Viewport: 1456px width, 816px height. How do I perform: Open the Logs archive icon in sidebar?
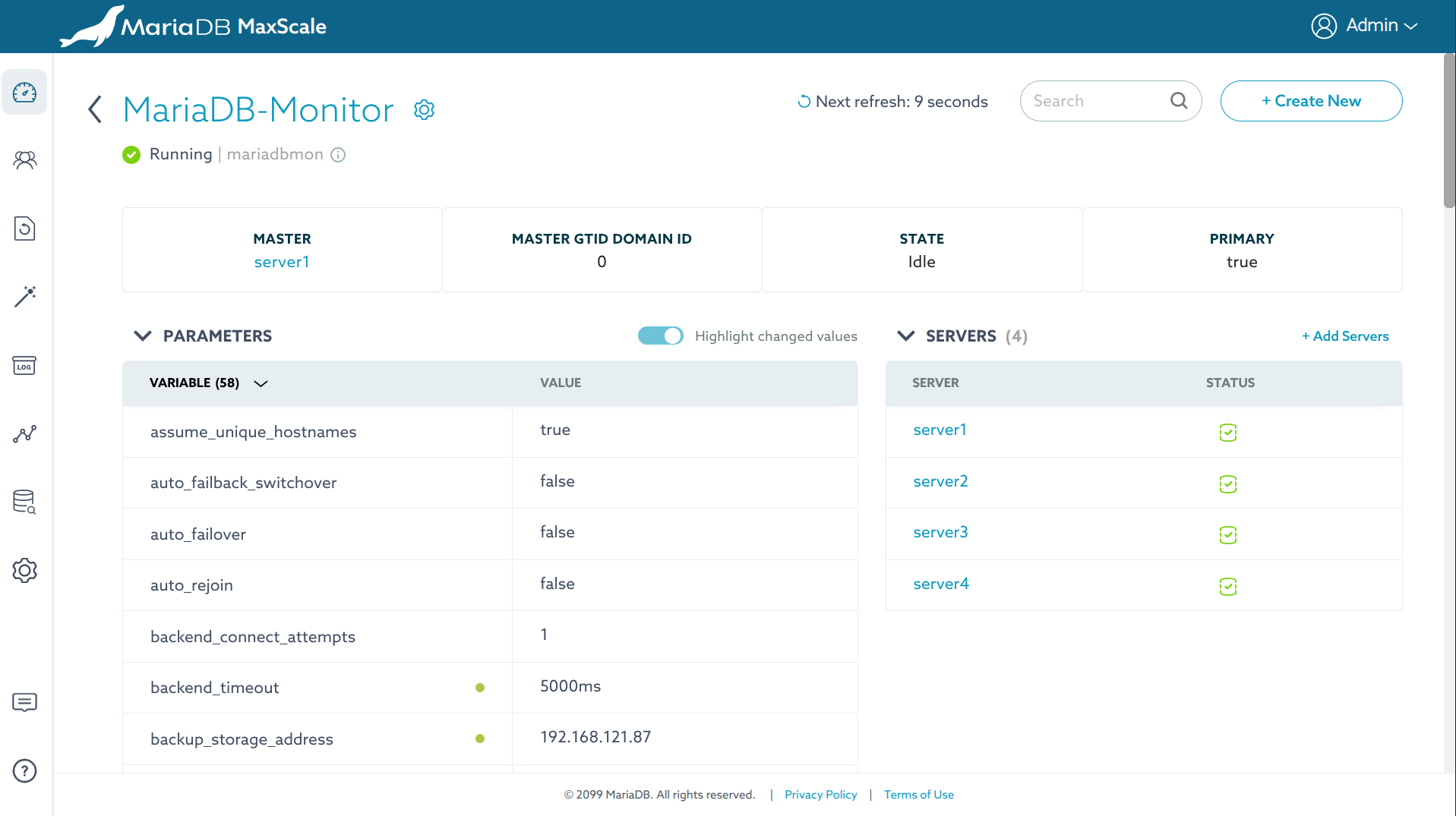pyautogui.click(x=24, y=366)
